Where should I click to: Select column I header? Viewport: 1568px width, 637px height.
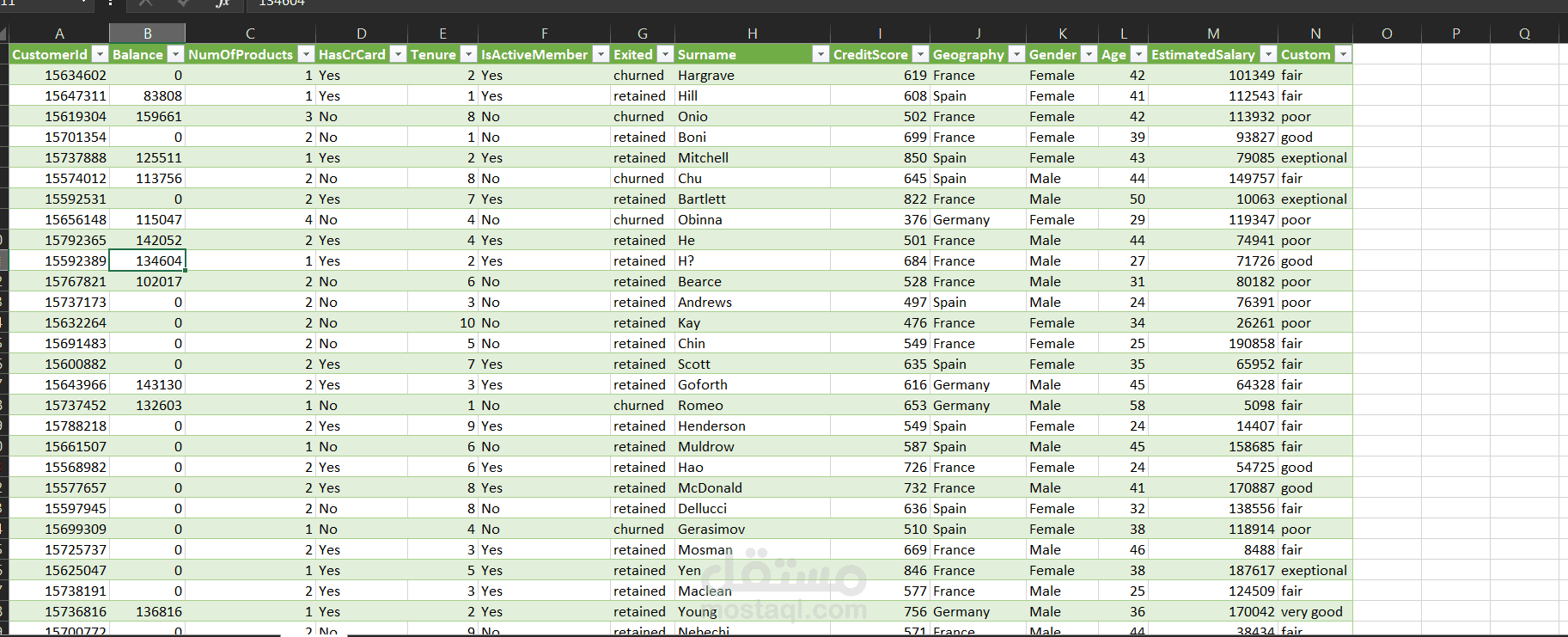880,34
